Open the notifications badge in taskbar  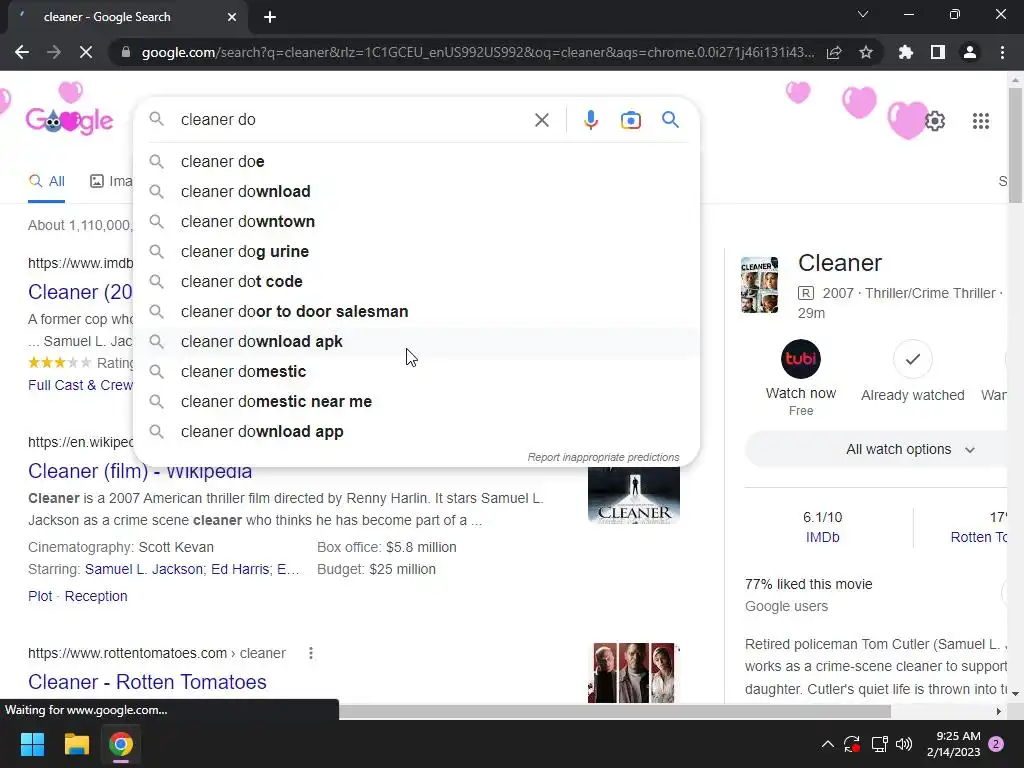[x=996, y=744]
